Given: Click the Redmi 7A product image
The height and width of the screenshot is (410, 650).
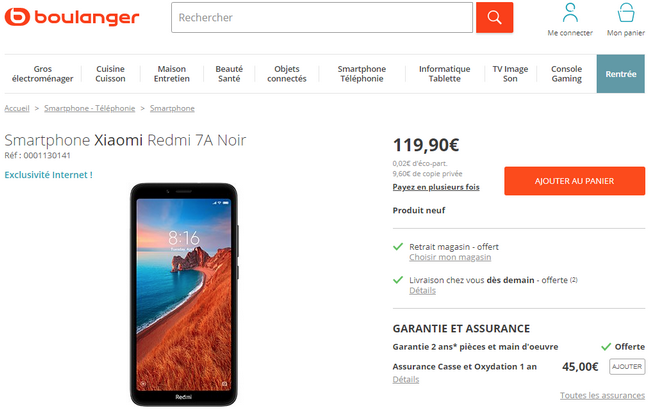Looking at the screenshot, I should point(184,294).
